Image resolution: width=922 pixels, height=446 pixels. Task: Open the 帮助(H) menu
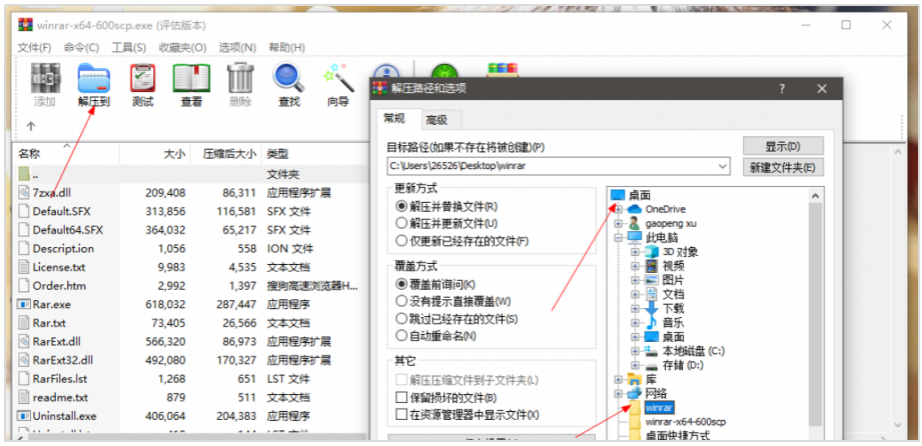pyautogui.click(x=287, y=48)
